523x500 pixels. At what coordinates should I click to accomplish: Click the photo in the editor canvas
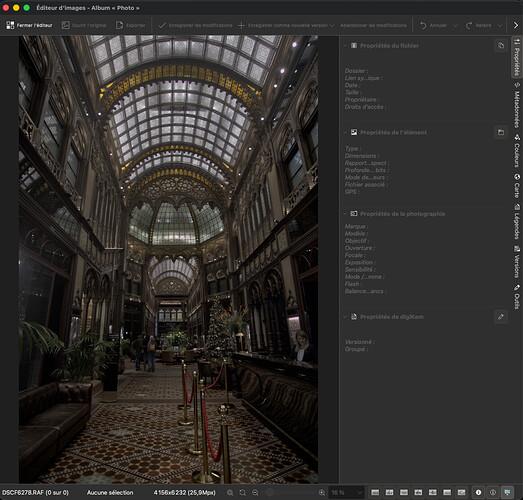pyautogui.click(x=168, y=260)
